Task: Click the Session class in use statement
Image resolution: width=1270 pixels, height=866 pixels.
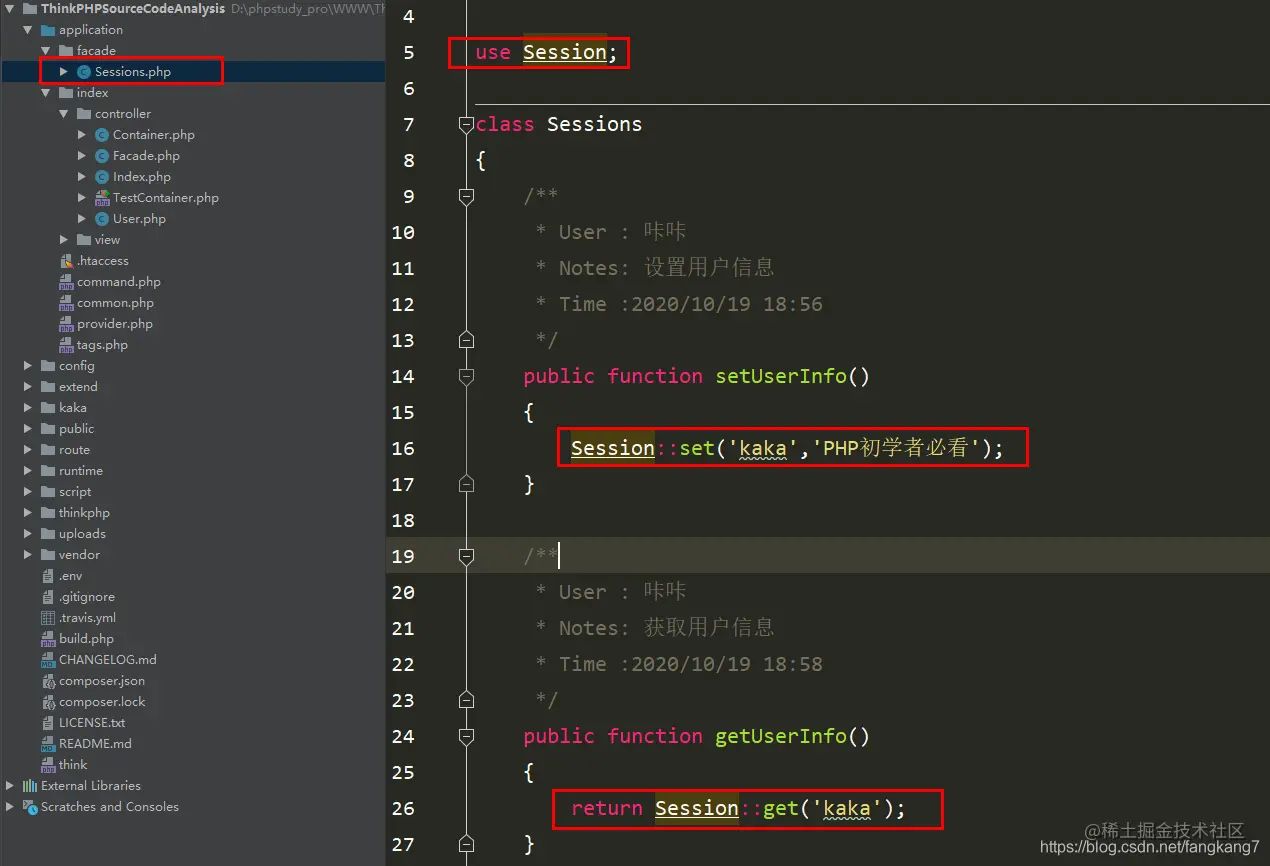Action: click(565, 52)
